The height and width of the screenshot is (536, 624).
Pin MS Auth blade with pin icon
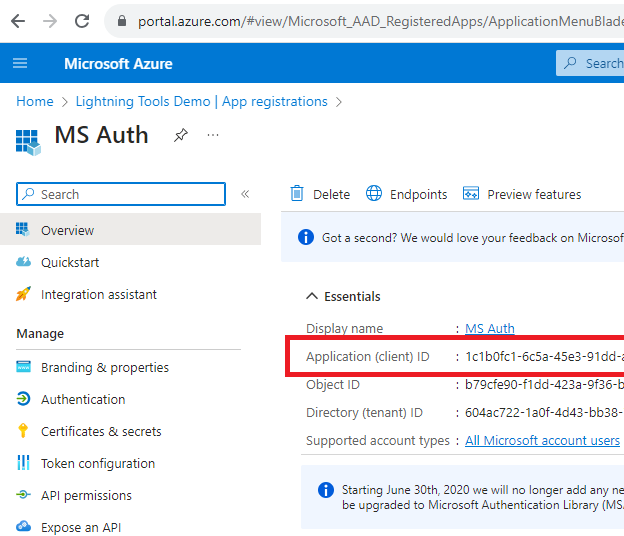pyautogui.click(x=181, y=135)
